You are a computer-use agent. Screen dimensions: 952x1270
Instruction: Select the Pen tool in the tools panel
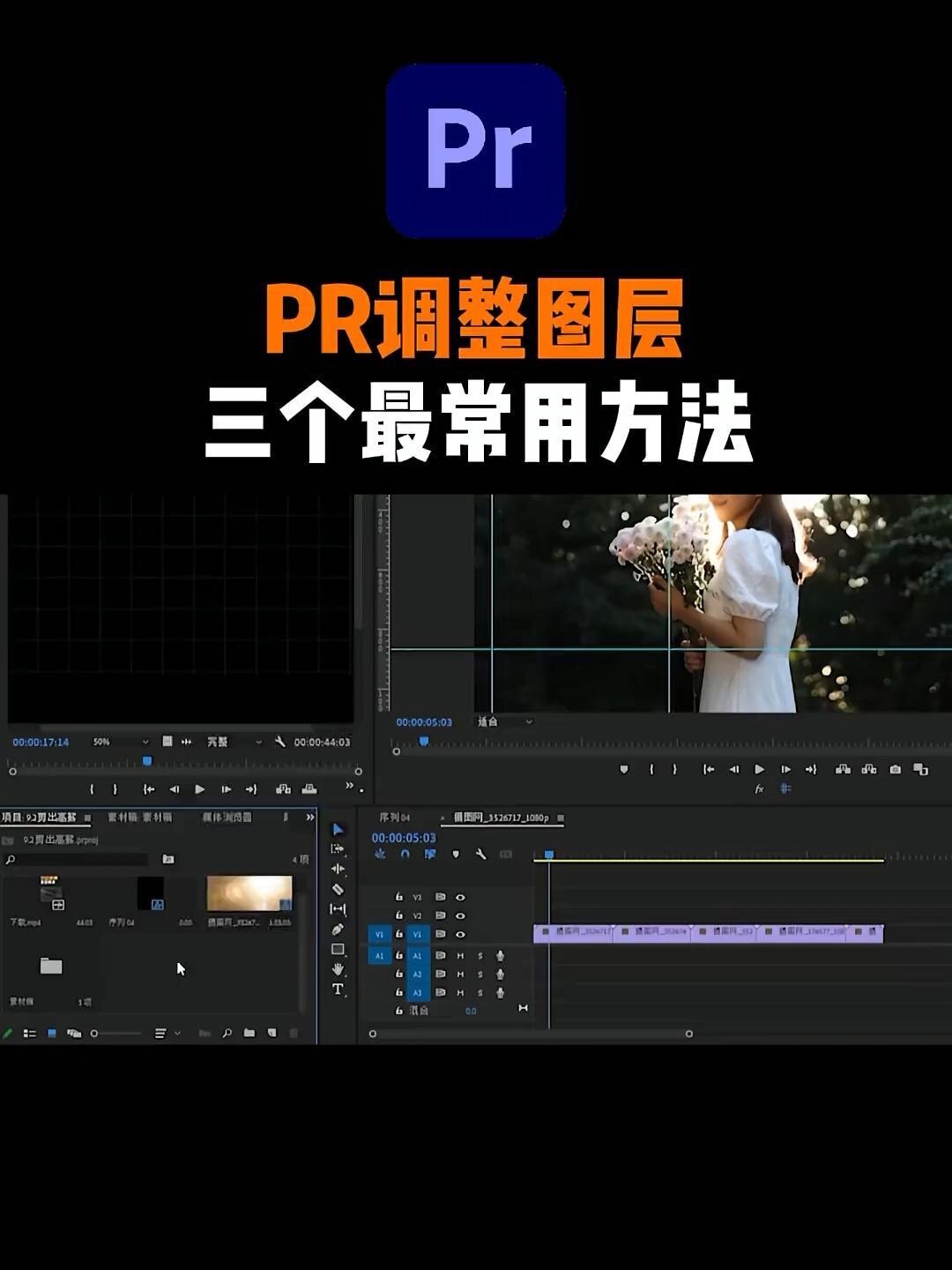[x=338, y=929]
